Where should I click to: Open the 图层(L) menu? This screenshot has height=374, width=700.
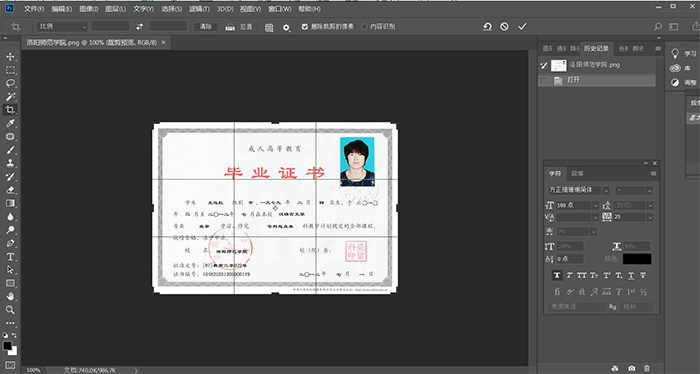[x=115, y=9]
